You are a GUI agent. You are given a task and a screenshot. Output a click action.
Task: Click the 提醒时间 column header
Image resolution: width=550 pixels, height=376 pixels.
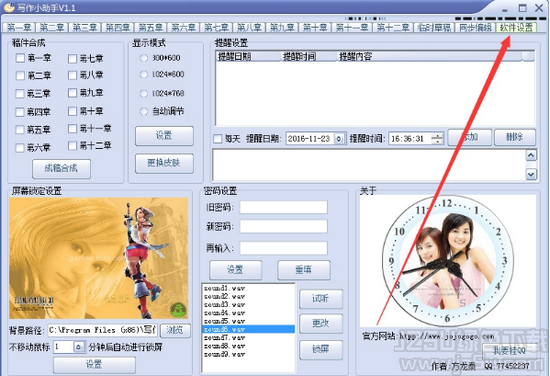pyautogui.click(x=309, y=56)
